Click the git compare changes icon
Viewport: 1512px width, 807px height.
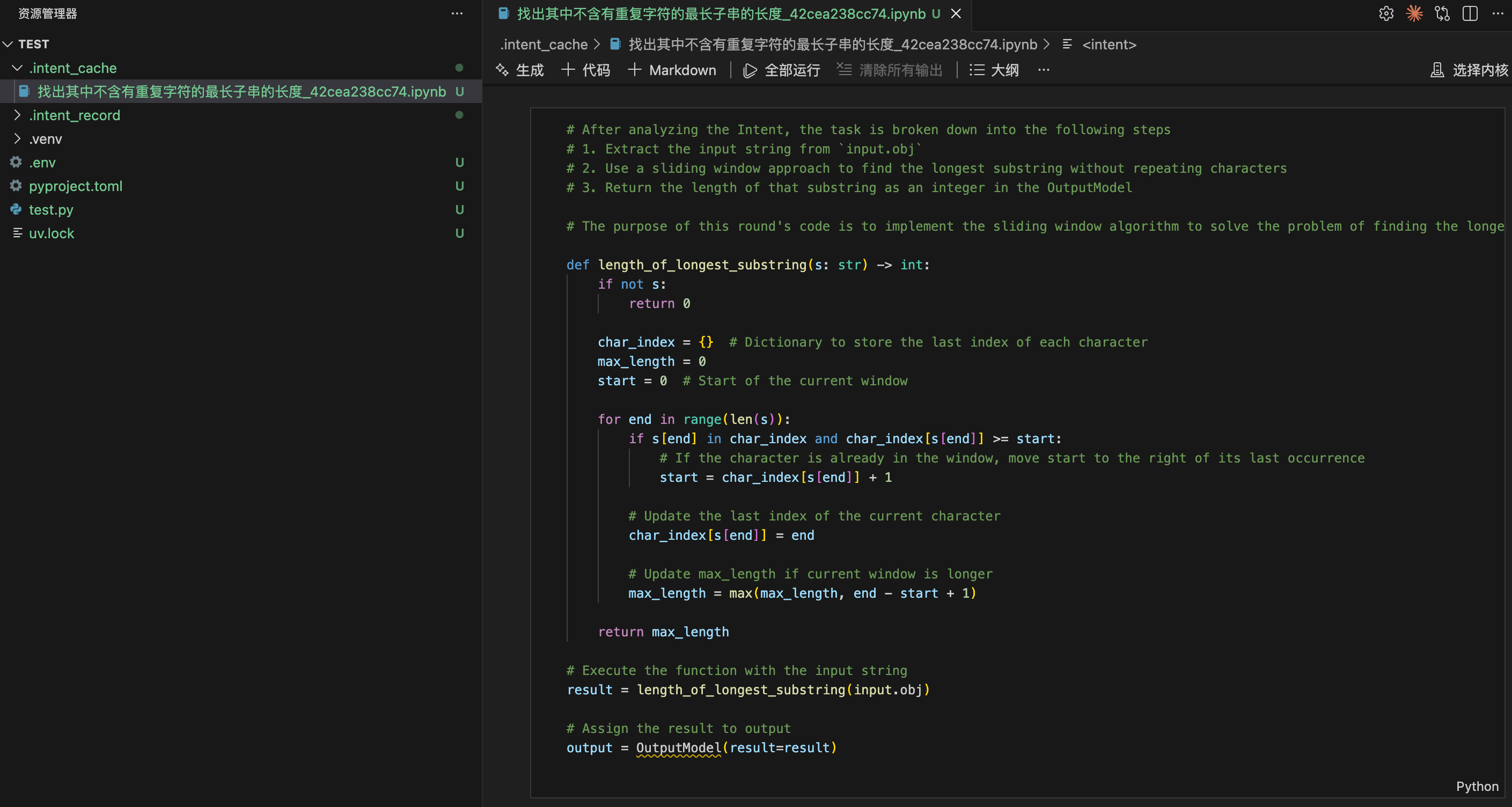pos(1442,13)
